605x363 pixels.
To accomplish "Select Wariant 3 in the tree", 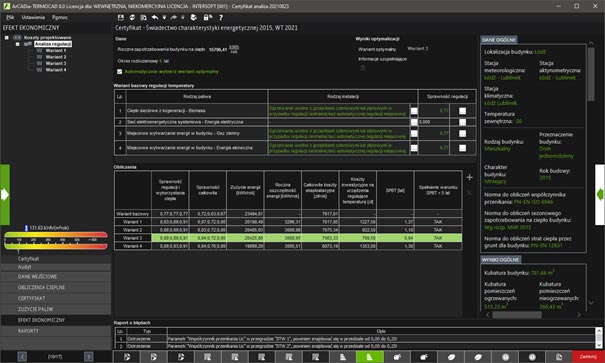I will pos(56,63).
